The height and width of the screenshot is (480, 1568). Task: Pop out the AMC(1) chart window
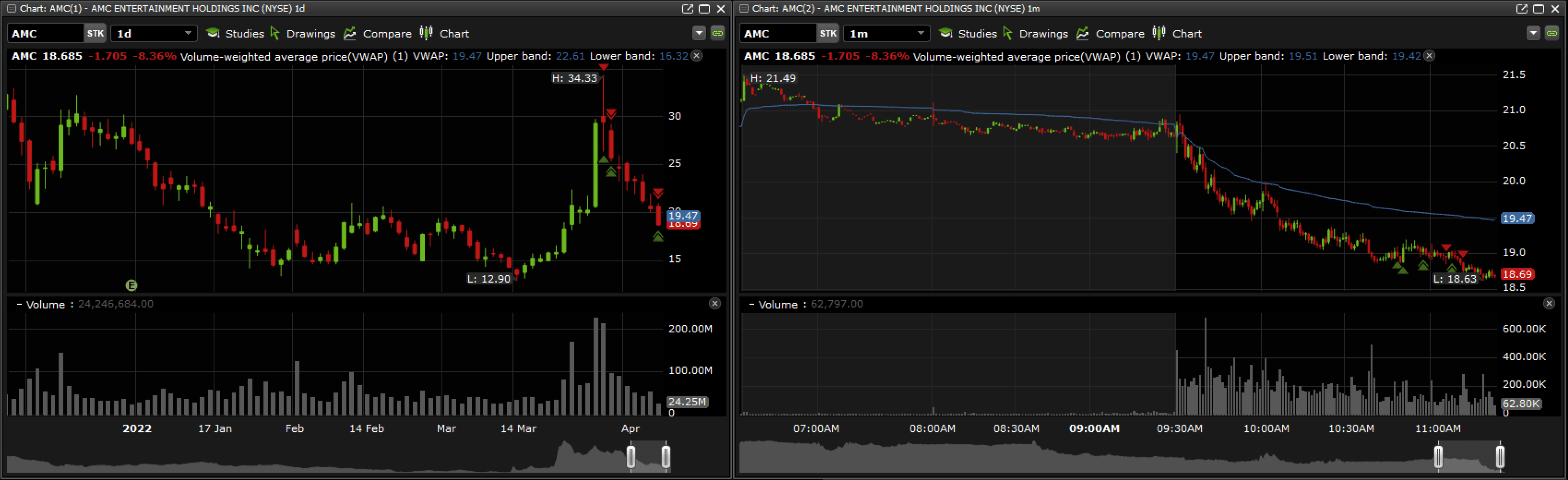[687, 9]
